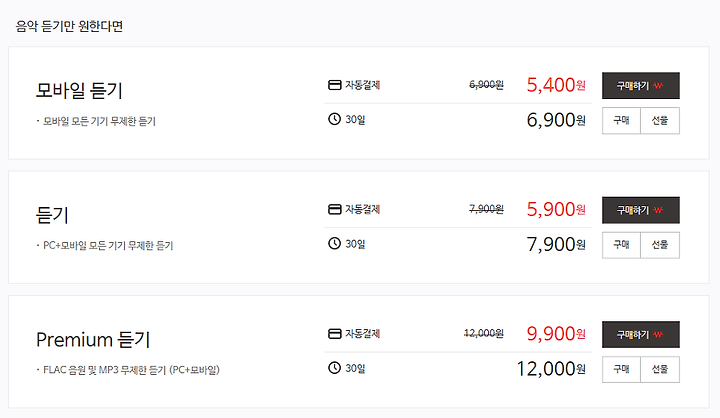
Task: Click the 모바일 듣기 plan title
Action: pos(79,90)
